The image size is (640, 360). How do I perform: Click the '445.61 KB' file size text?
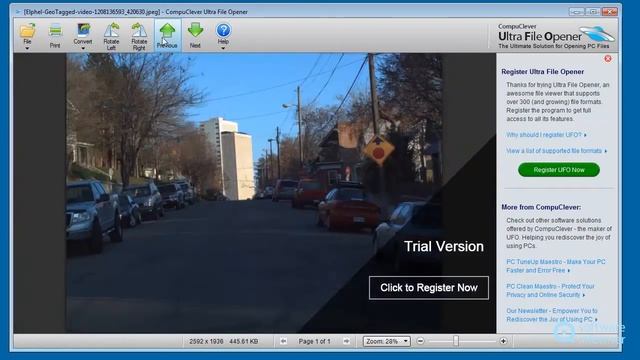244,341
